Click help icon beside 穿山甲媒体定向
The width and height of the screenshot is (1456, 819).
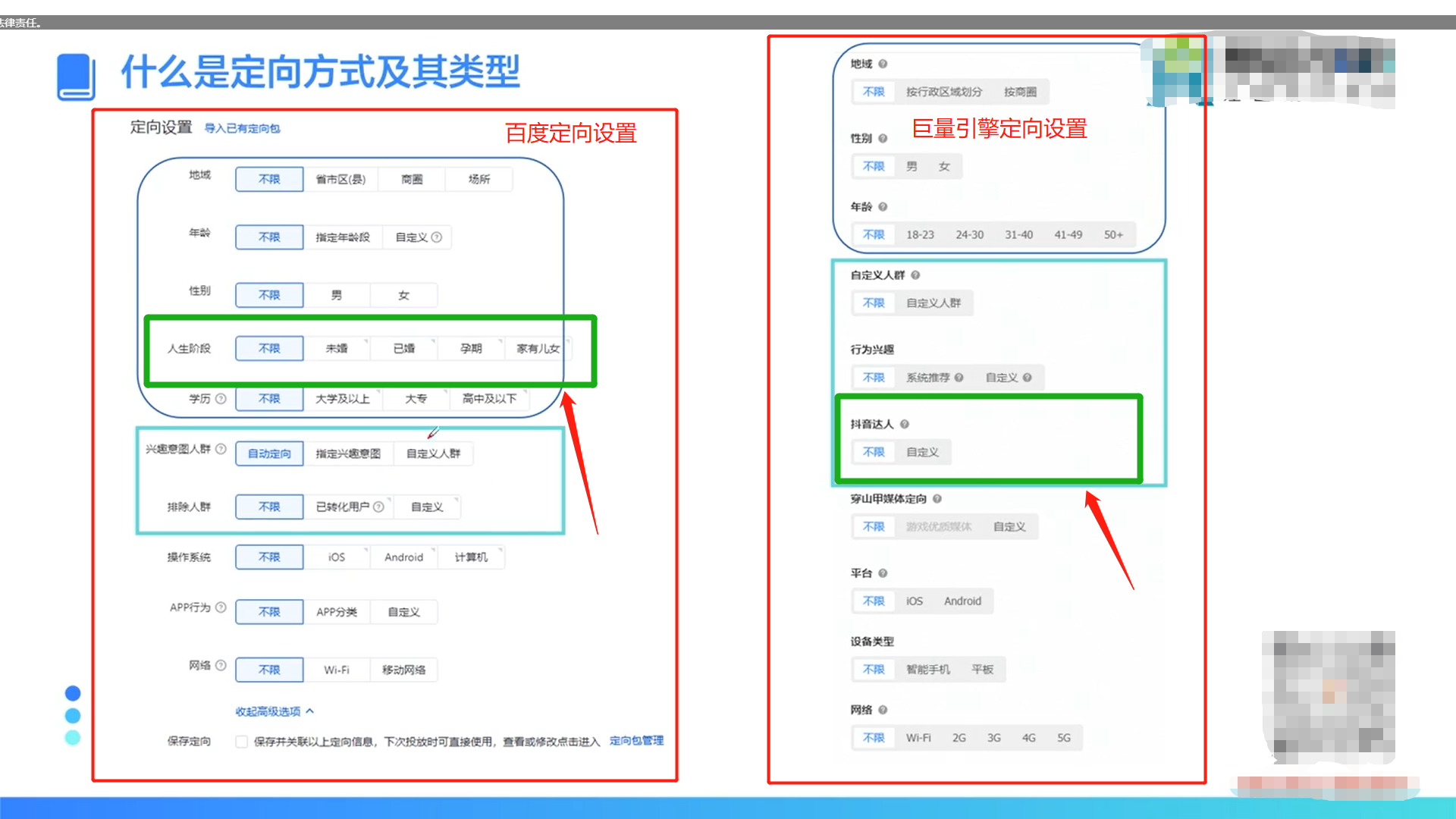pyautogui.click(x=937, y=499)
